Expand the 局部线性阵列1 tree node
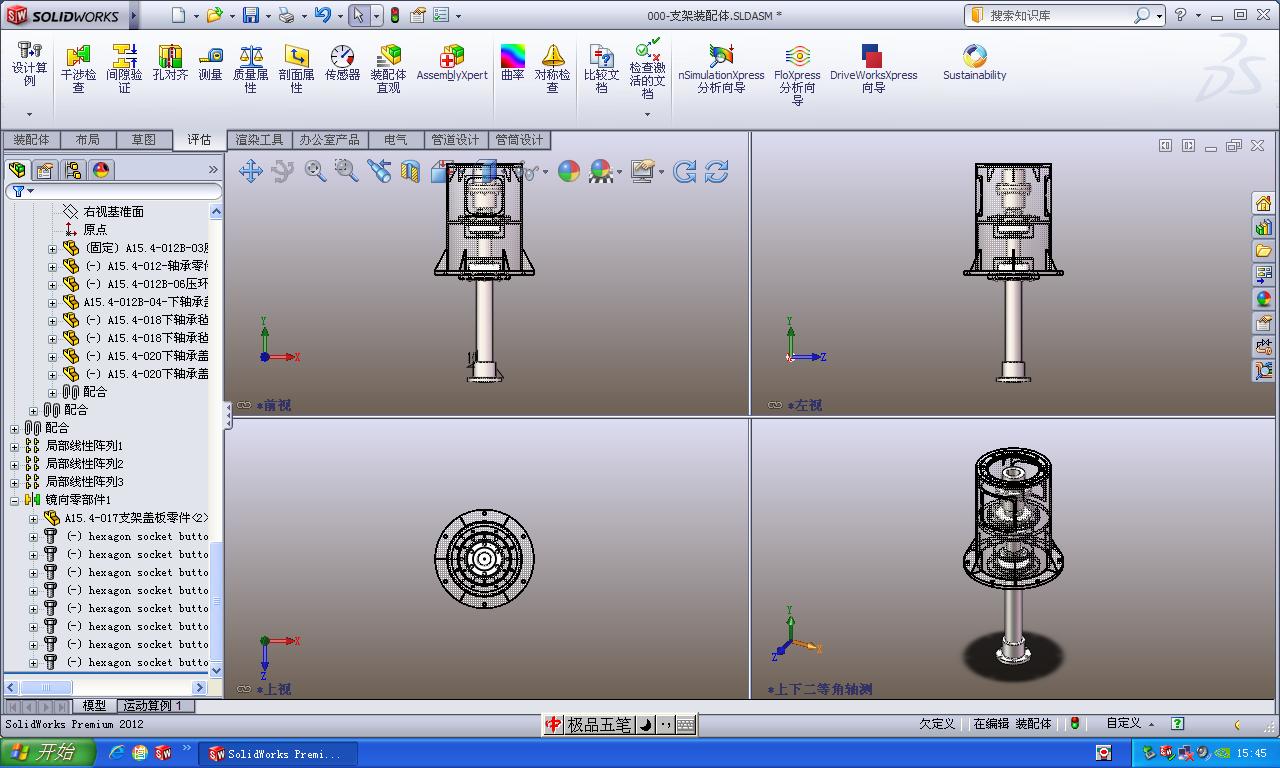Screen dimensions: 1280x768 [15, 446]
